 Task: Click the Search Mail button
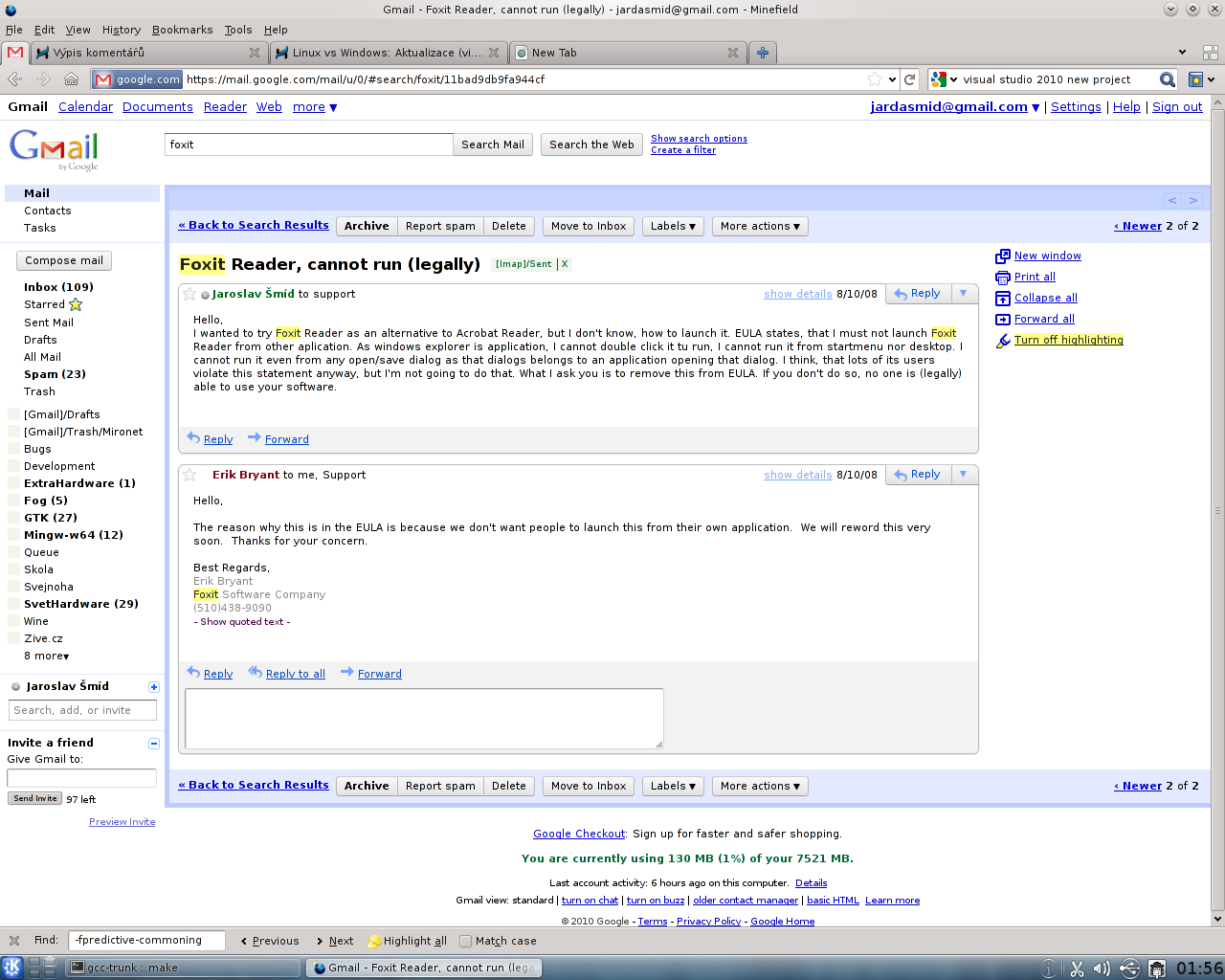coord(493,145)
